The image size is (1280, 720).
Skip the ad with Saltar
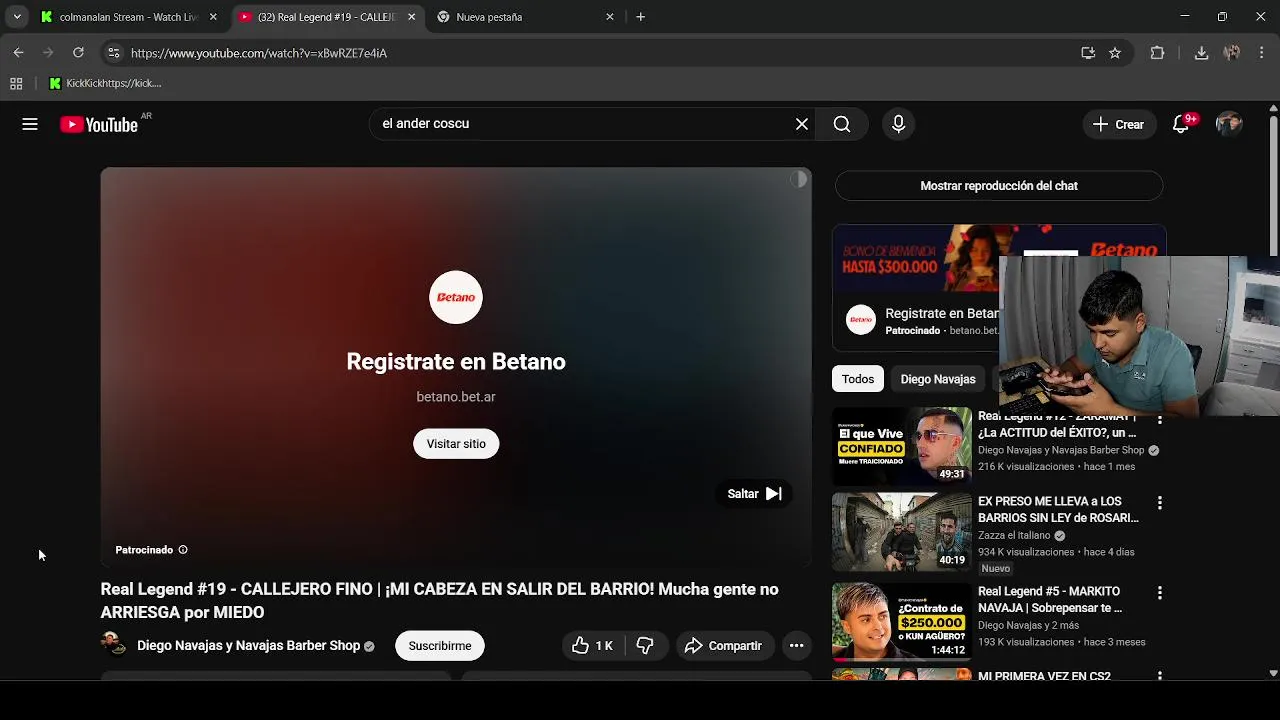coord(755,494)
